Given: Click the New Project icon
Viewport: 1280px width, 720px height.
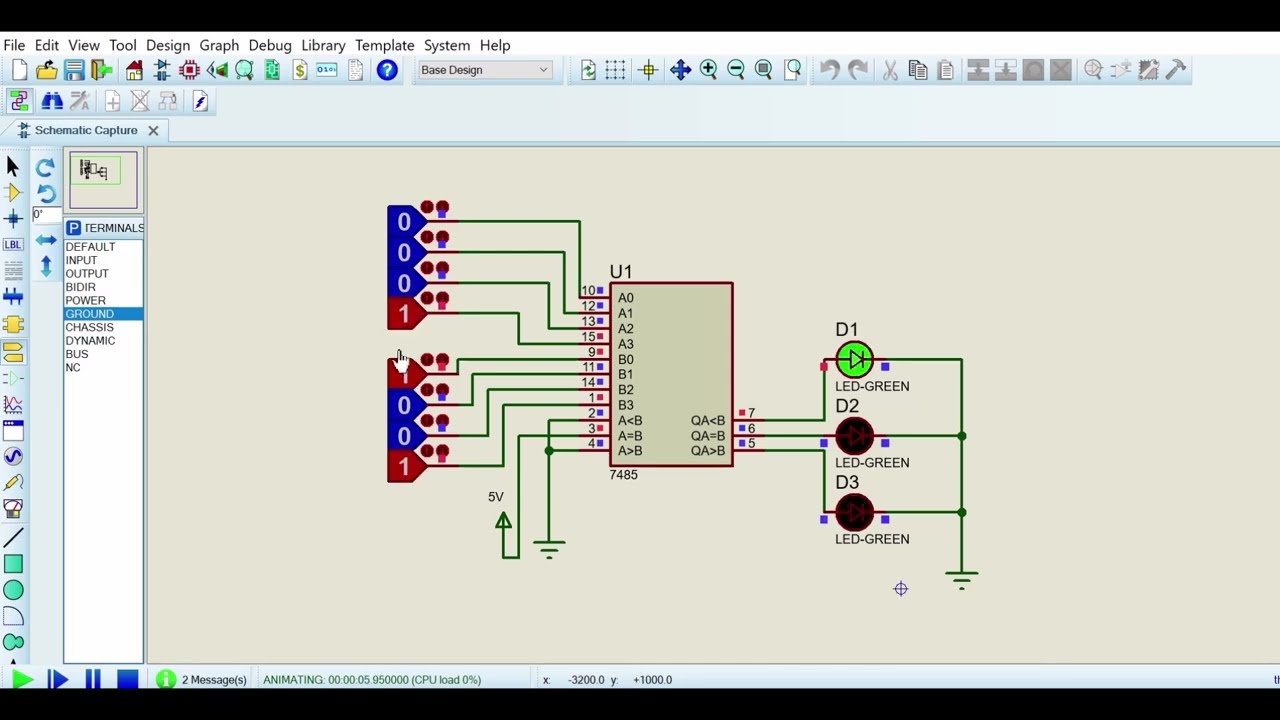Looking at the screenshot, I should click(x=20, y=70).
